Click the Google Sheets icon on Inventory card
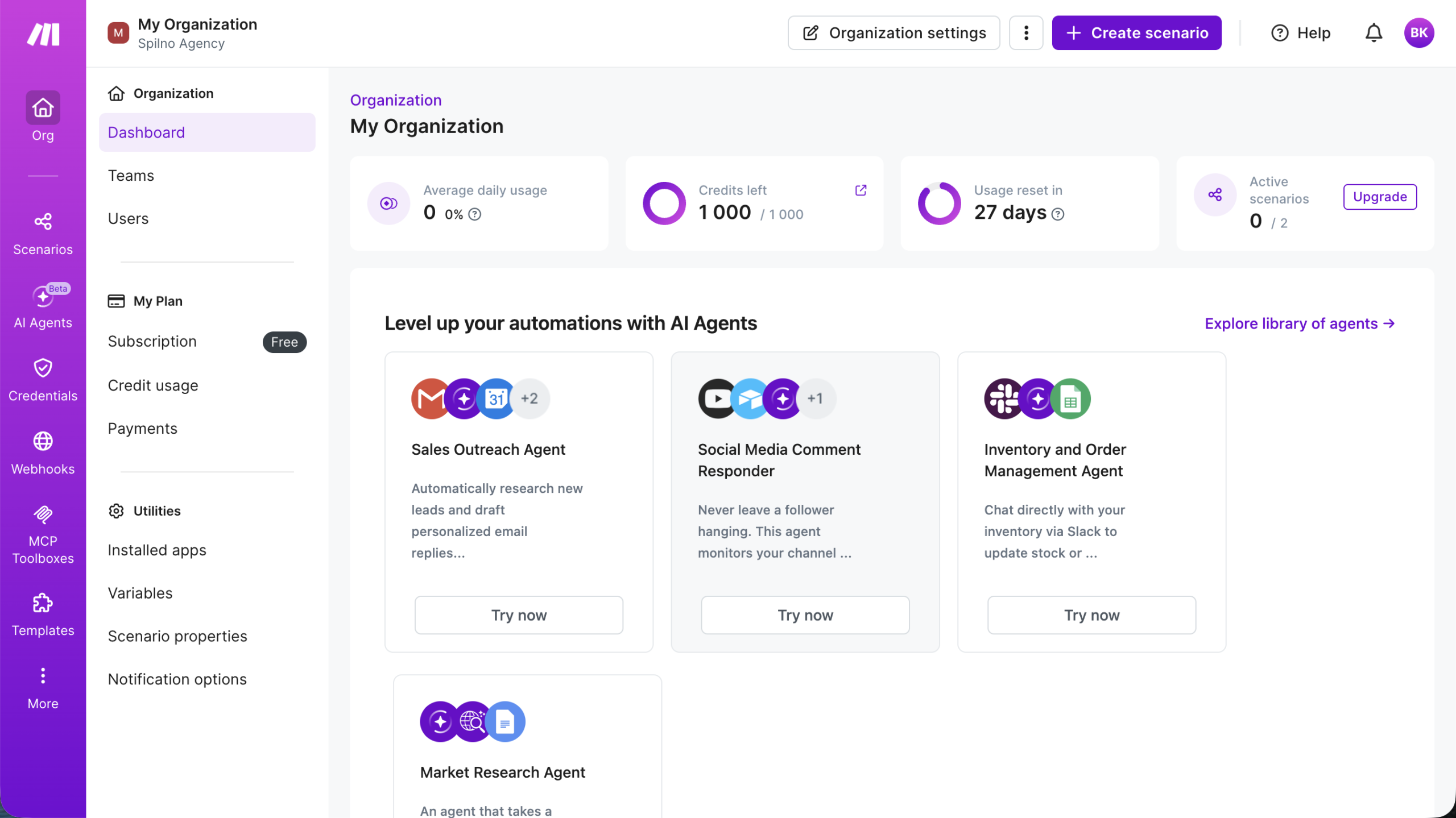This screenshot has width=1456, height=818. click(1070, 398)
